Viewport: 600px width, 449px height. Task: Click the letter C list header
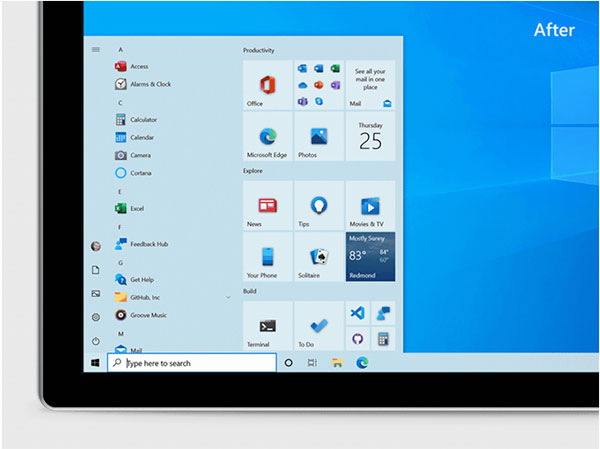121,103
